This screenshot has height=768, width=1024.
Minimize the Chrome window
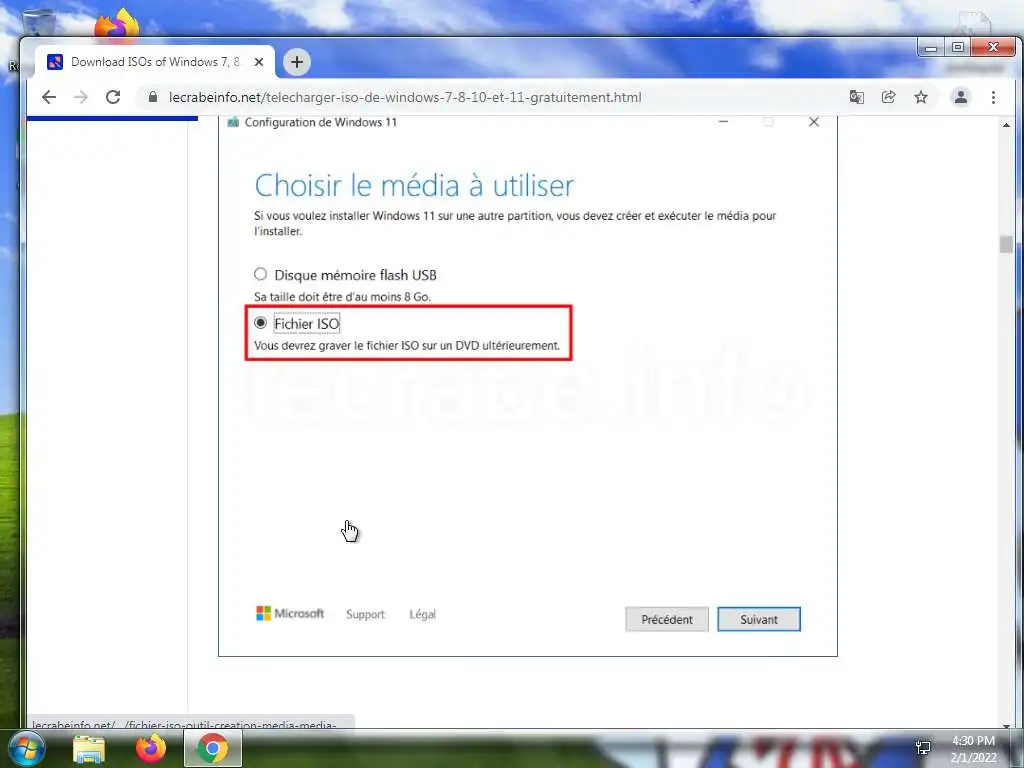click(x=931, y=48)
